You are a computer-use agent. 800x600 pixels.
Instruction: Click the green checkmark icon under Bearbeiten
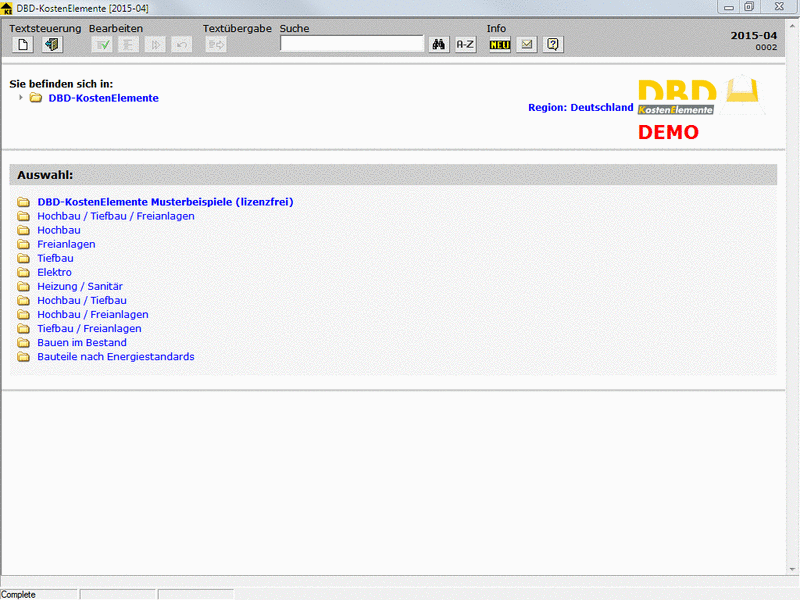click(x=102, y=45)
